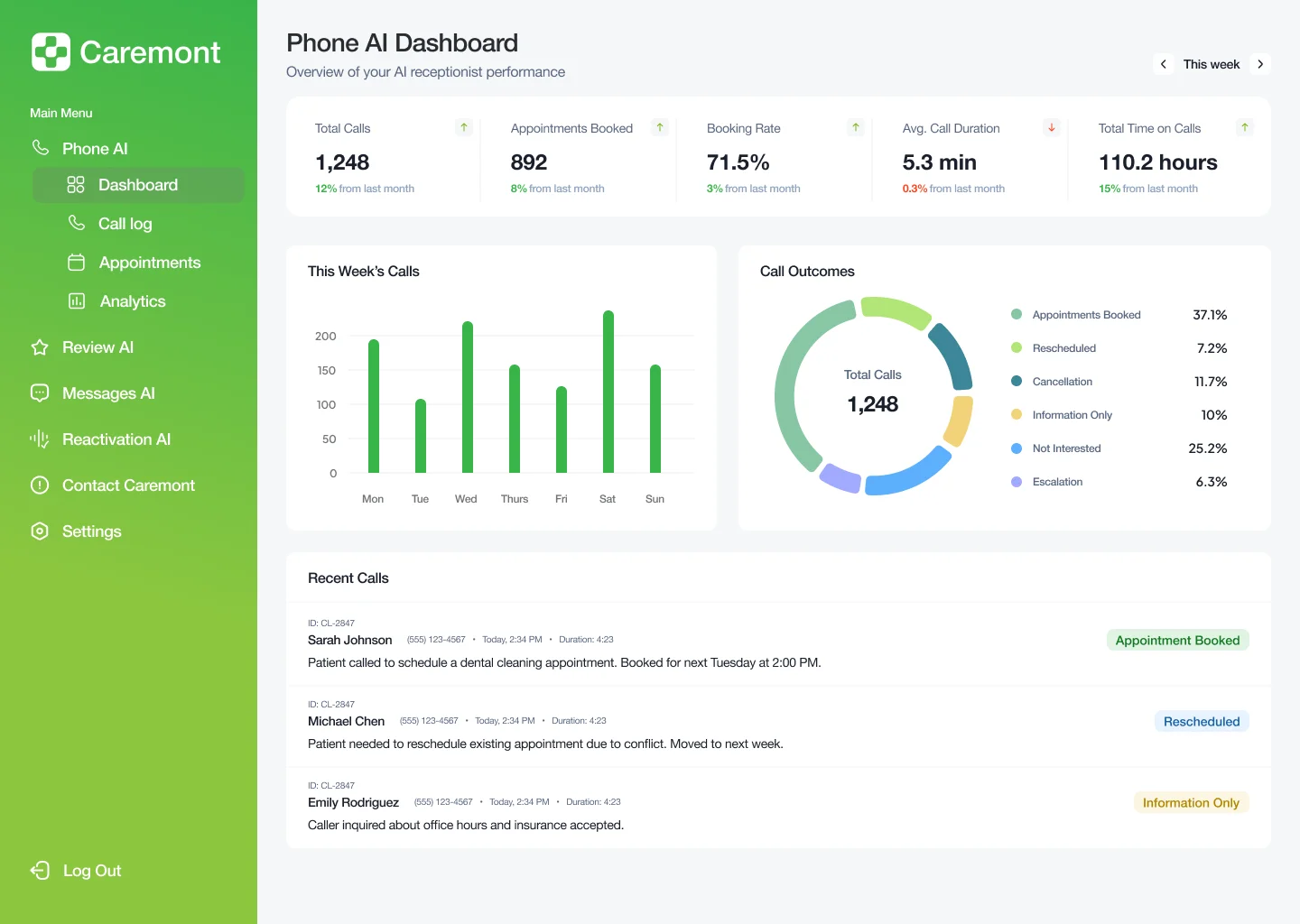Open the Appointments calendar icon
The height and width of the screenshot is (924, 1300).
77,262
